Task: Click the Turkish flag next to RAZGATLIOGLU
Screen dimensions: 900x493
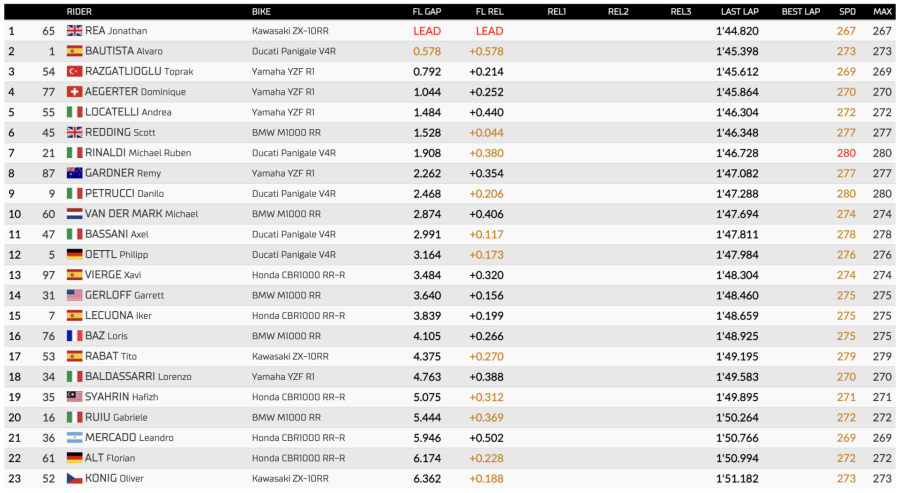Action: tap(74, 72)
